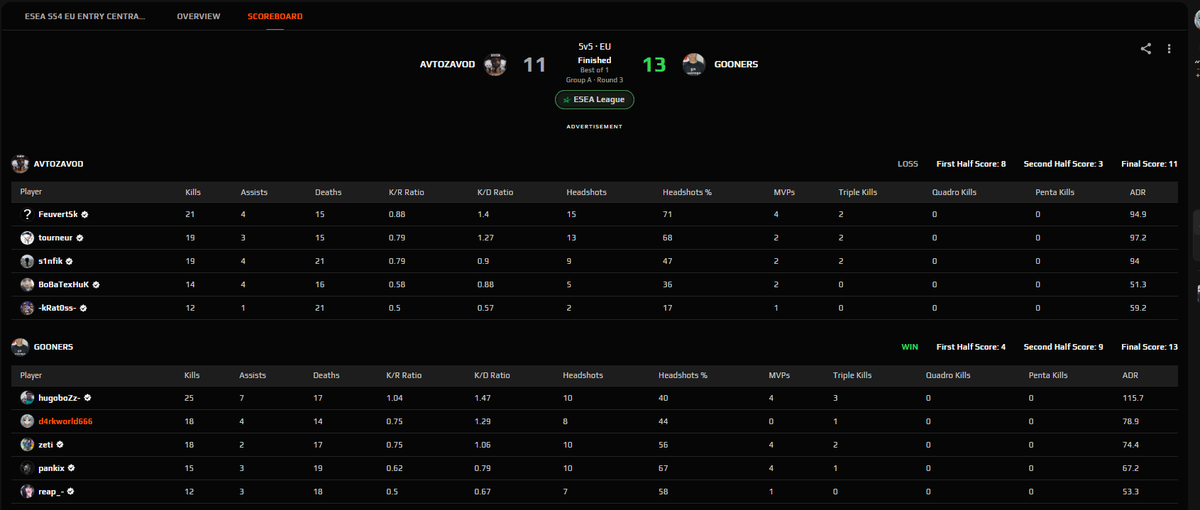
Task: Open GOONERS team name in match header
Action: [736, 64]
